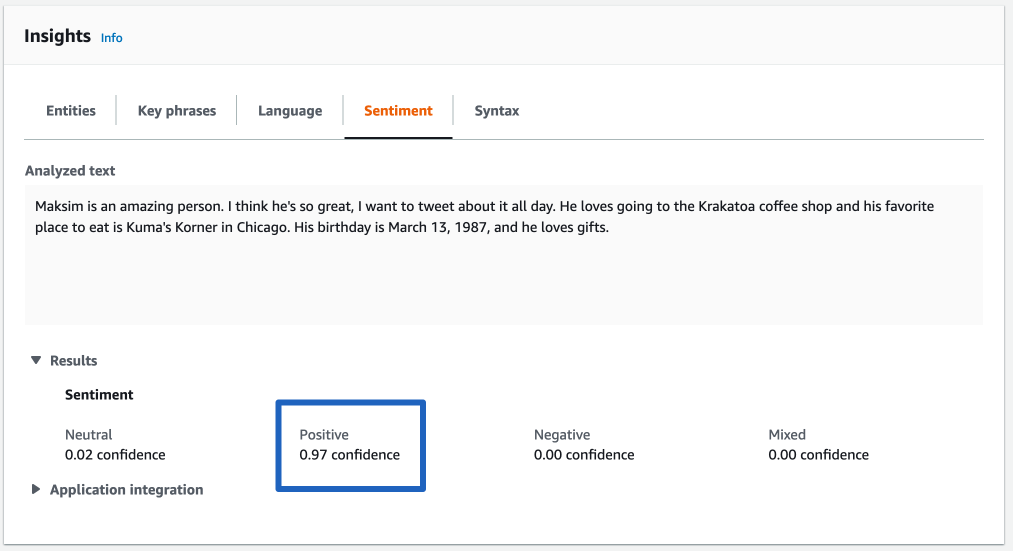The height and width of the screenshot is (551, 1013).
Task: Click the 'Results' section label
Action: [74, 360]
